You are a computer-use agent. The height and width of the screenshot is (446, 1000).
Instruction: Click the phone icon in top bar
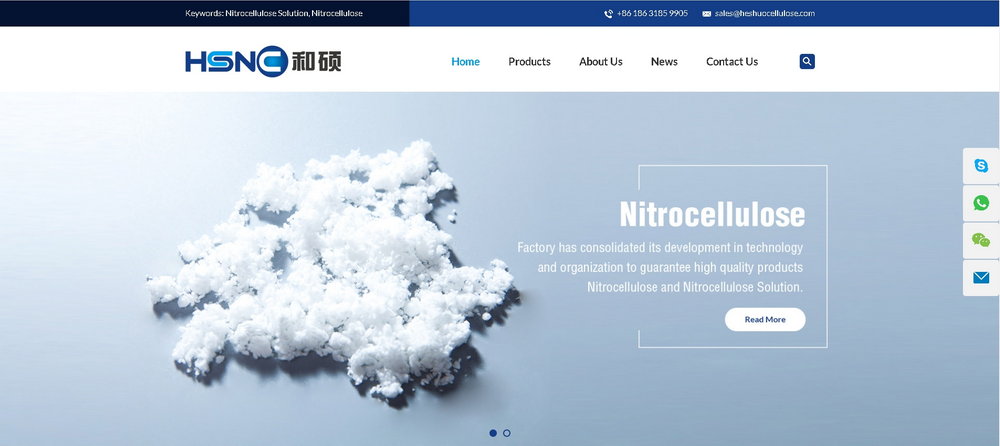608,14
